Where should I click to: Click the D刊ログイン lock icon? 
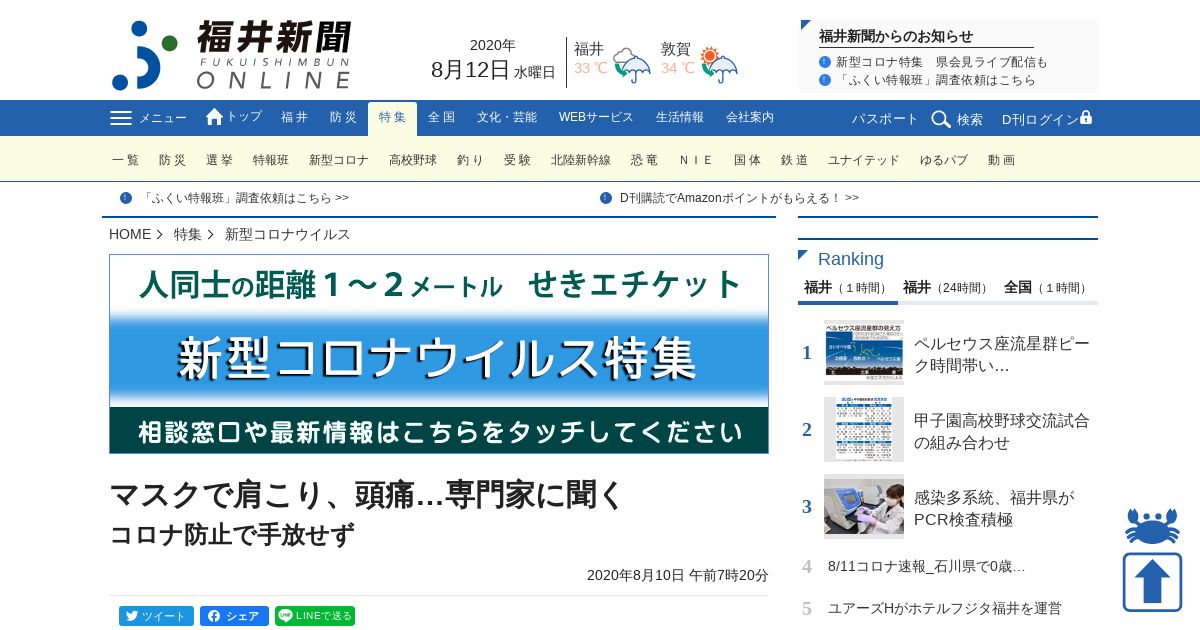(x=1086, y=117)
